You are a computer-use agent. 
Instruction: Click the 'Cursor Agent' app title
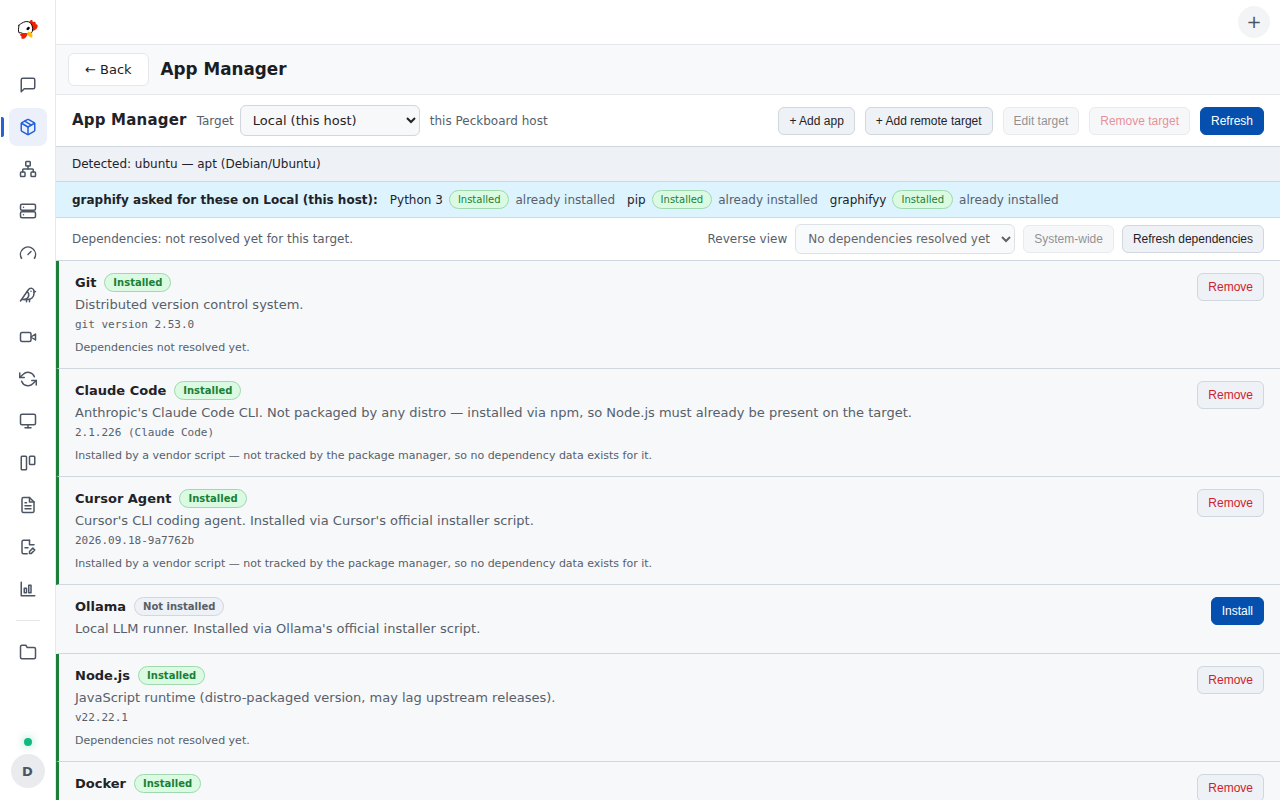tap(123, 499)
